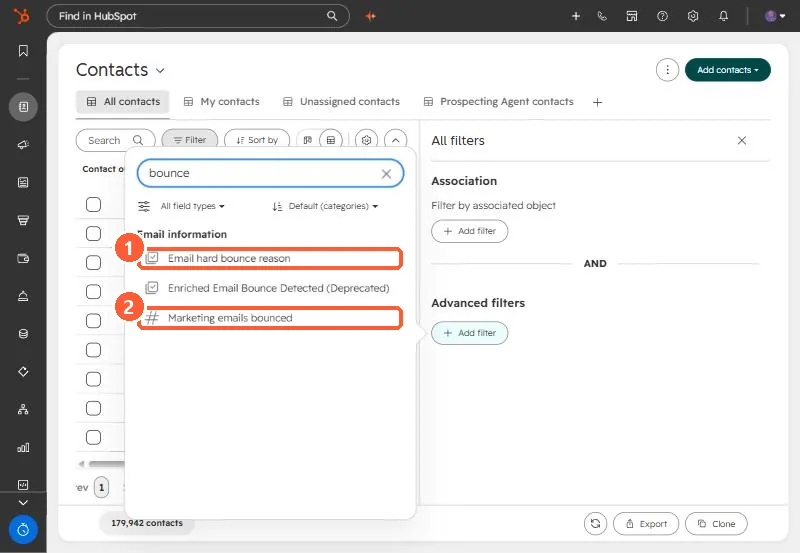Open Service bell icon in sidebar
Image resolution: width=800 pixels, height=553 pixels.
[x=23, y=296]
